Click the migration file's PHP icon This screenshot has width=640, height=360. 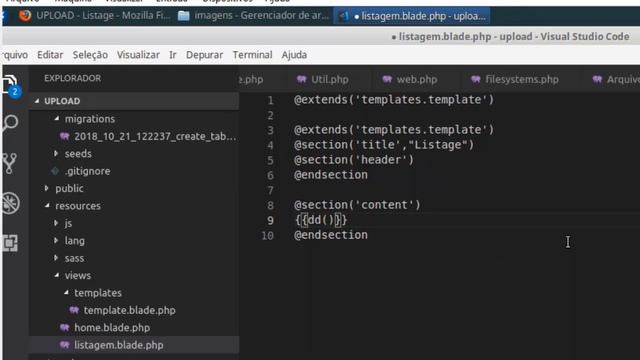click(x=64, y=136)
